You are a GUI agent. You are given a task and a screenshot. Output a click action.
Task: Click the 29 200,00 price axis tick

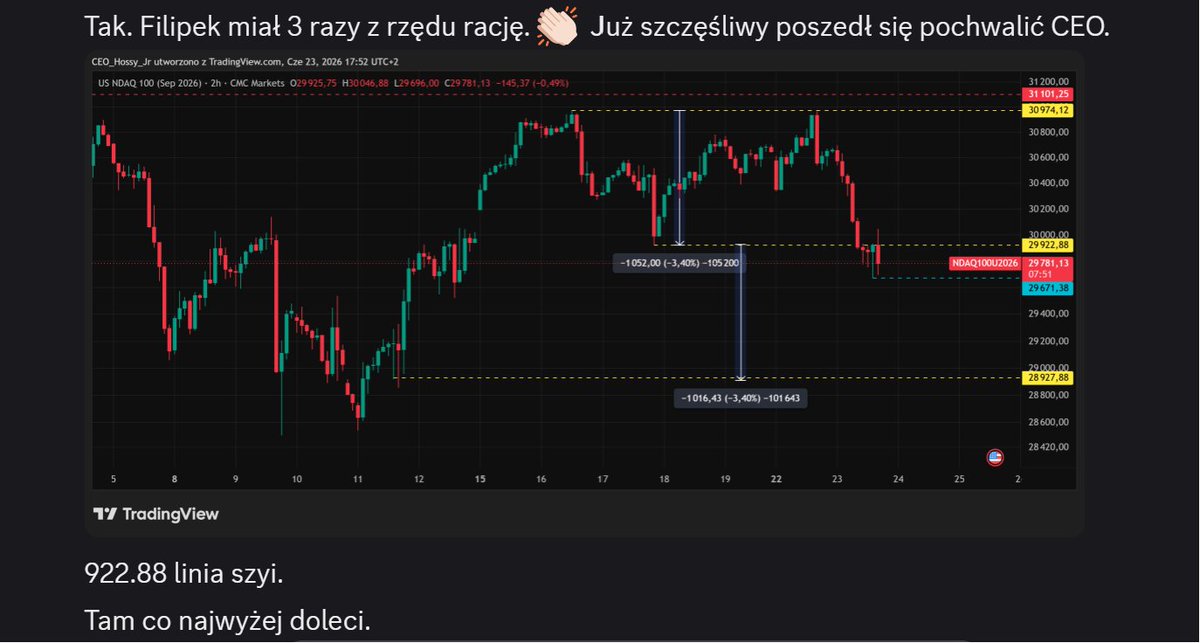[1048, 340]
